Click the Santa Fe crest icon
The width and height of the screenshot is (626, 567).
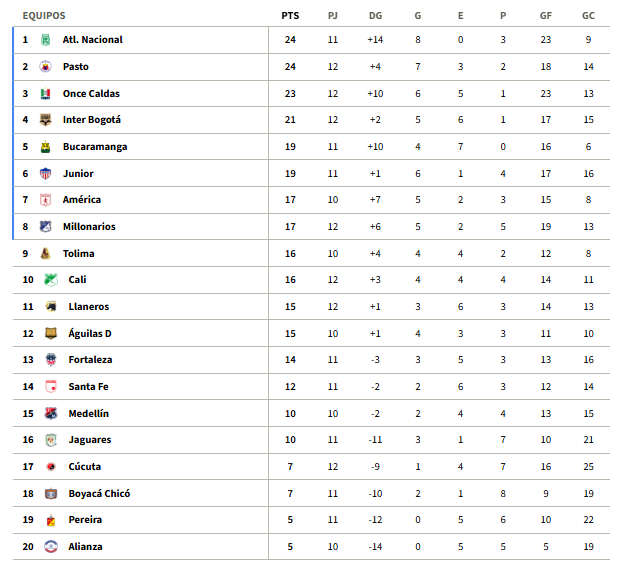point(50,387)
